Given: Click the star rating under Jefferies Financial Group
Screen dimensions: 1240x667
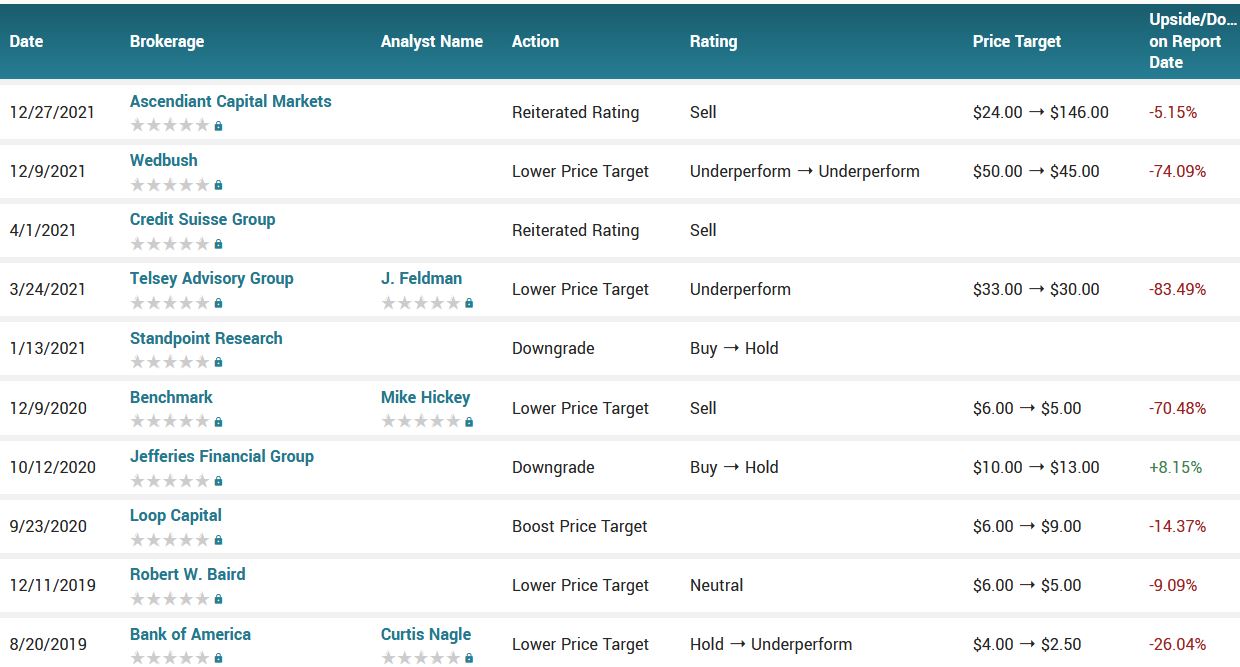Looking at the screenshot, I should (x=170, y=481).
